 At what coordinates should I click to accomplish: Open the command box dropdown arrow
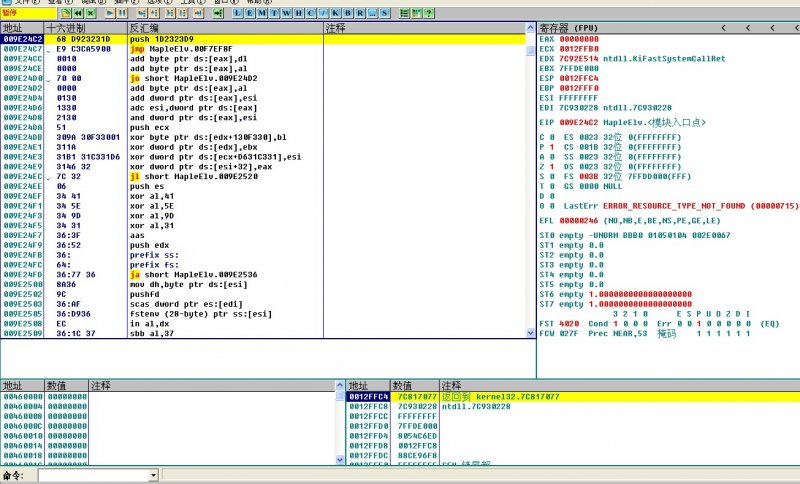tap(153, 475)
